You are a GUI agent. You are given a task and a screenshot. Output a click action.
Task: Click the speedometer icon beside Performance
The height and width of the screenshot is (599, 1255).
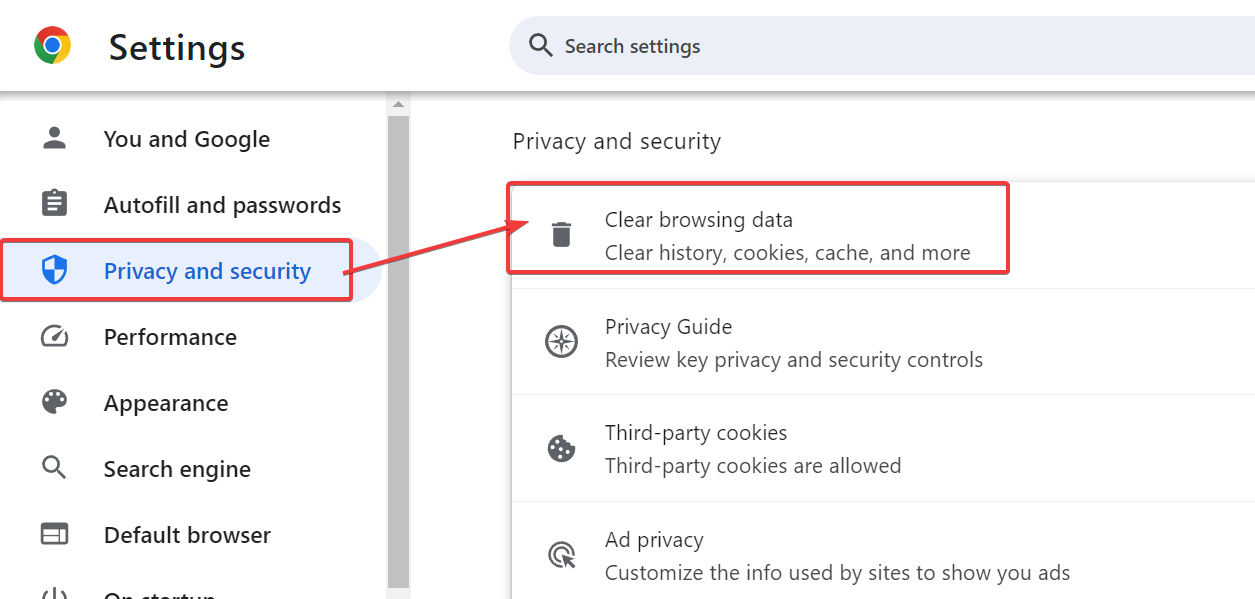[x=52, y=336]
